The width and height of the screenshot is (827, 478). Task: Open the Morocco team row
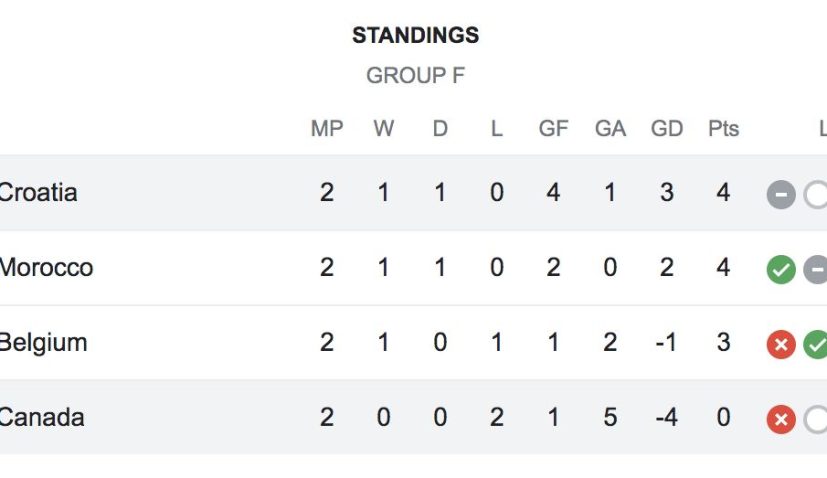[46, 267]
